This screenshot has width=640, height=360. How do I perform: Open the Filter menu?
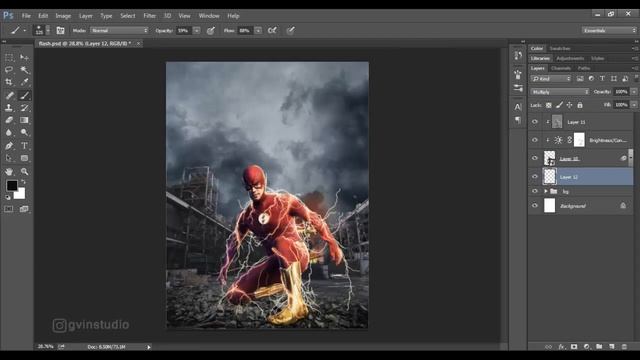click(x=149, y=16)
